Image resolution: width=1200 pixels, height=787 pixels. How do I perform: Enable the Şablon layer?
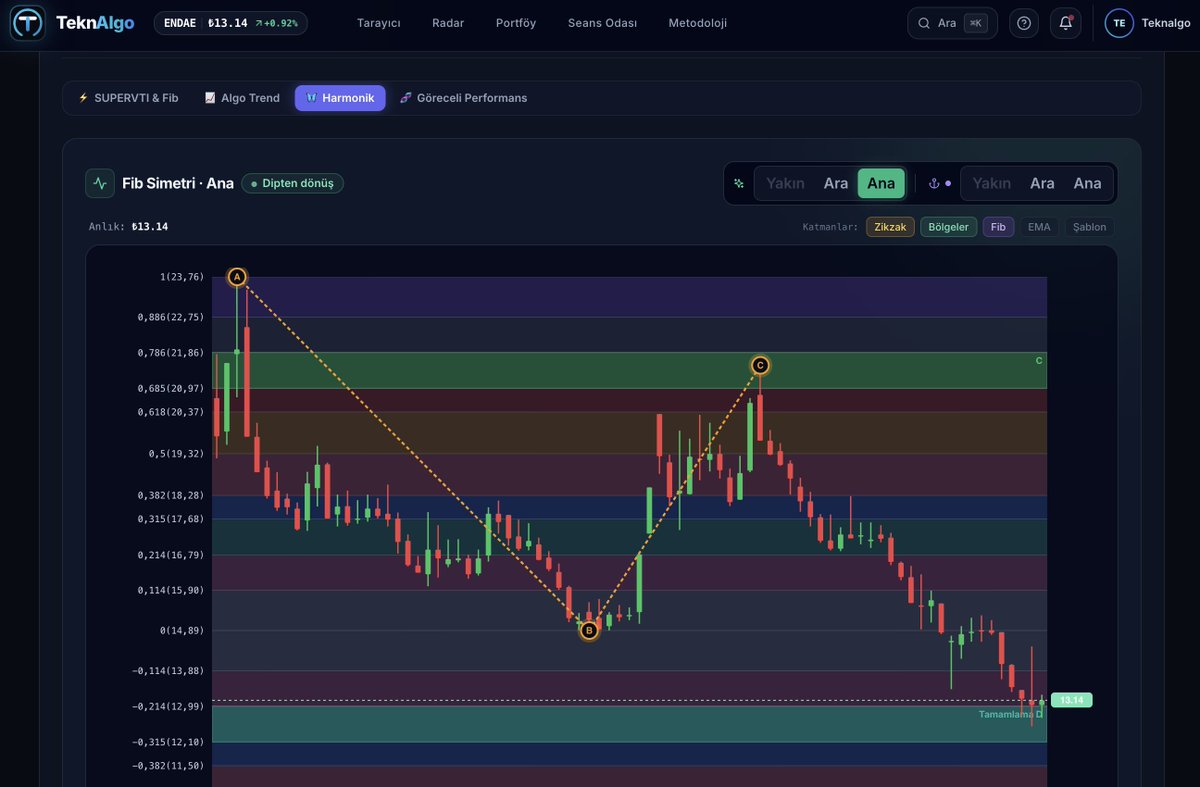(1090, 227)
